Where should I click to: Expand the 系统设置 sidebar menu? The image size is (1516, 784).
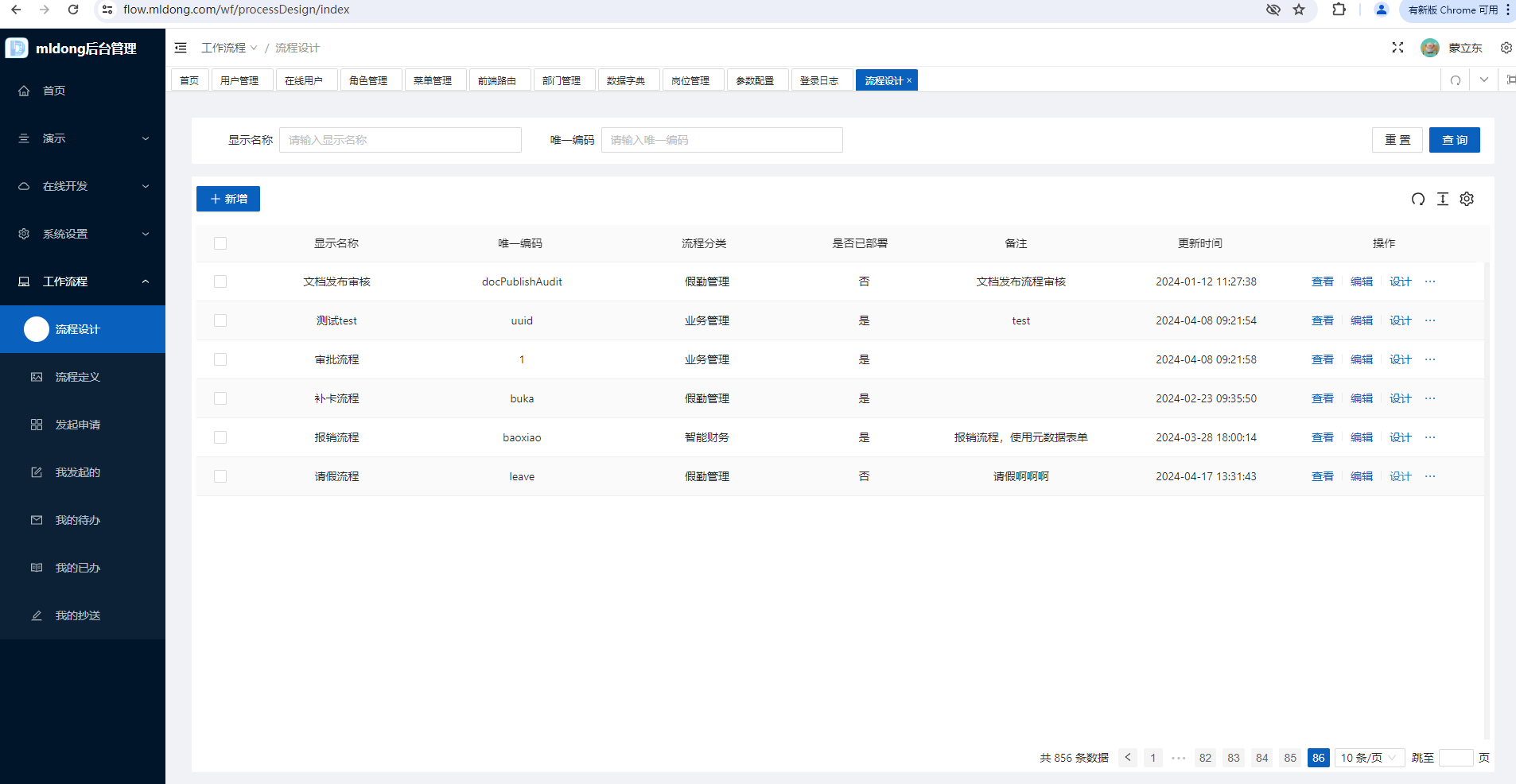(x=83, y=234)
